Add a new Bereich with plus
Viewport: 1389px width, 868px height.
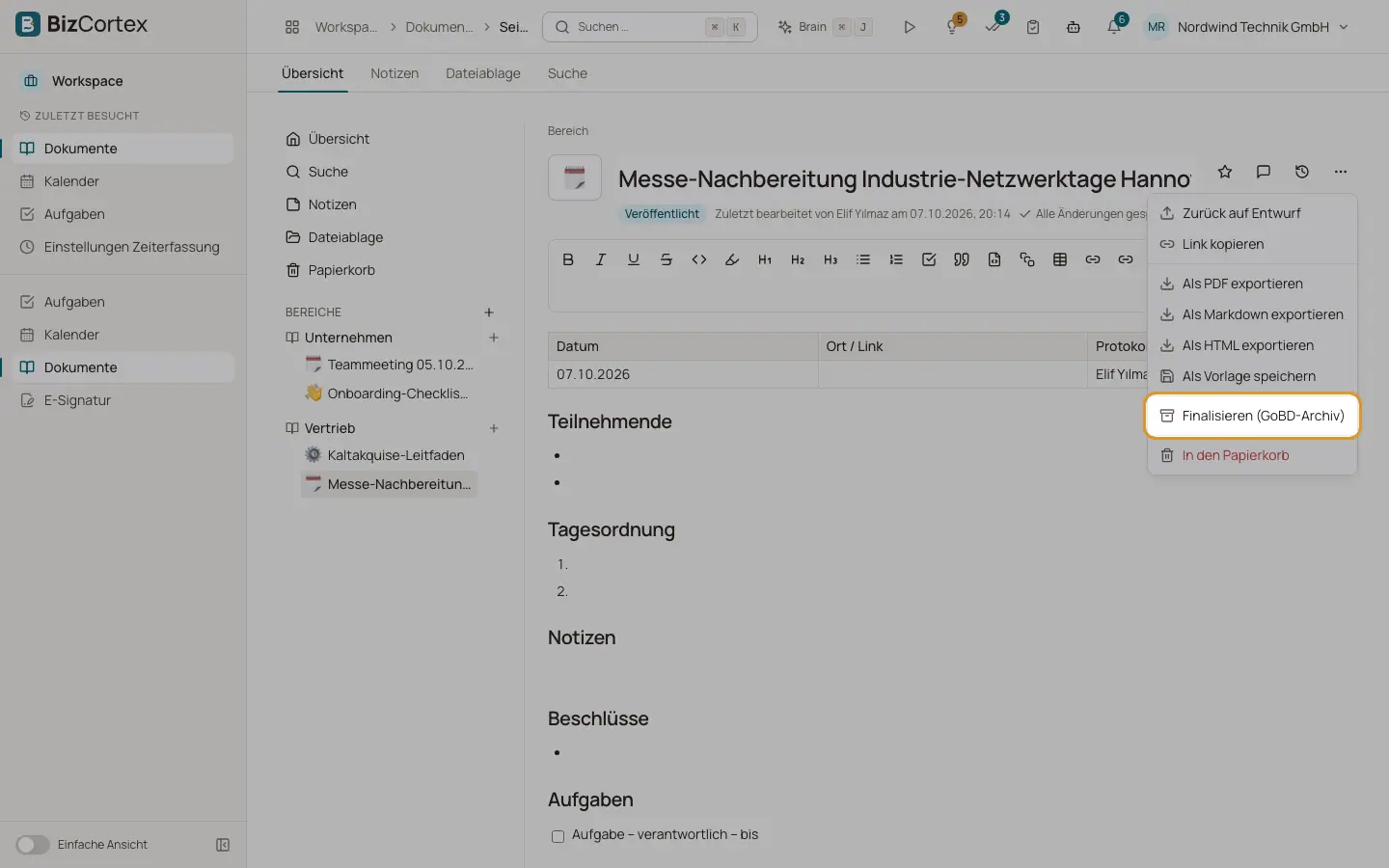click(489, 312)
